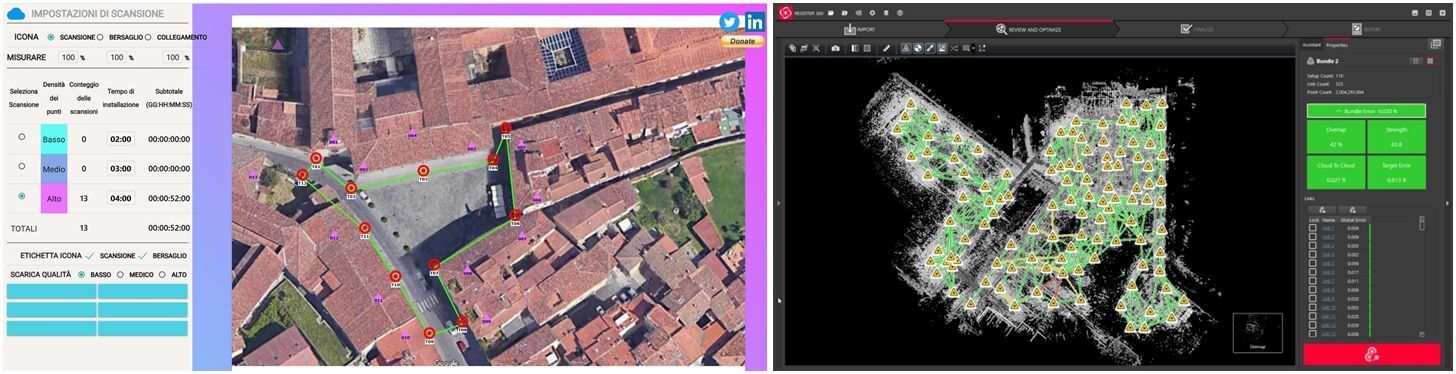Click the red optimize icon at panel bottom

pos(1372,354)
